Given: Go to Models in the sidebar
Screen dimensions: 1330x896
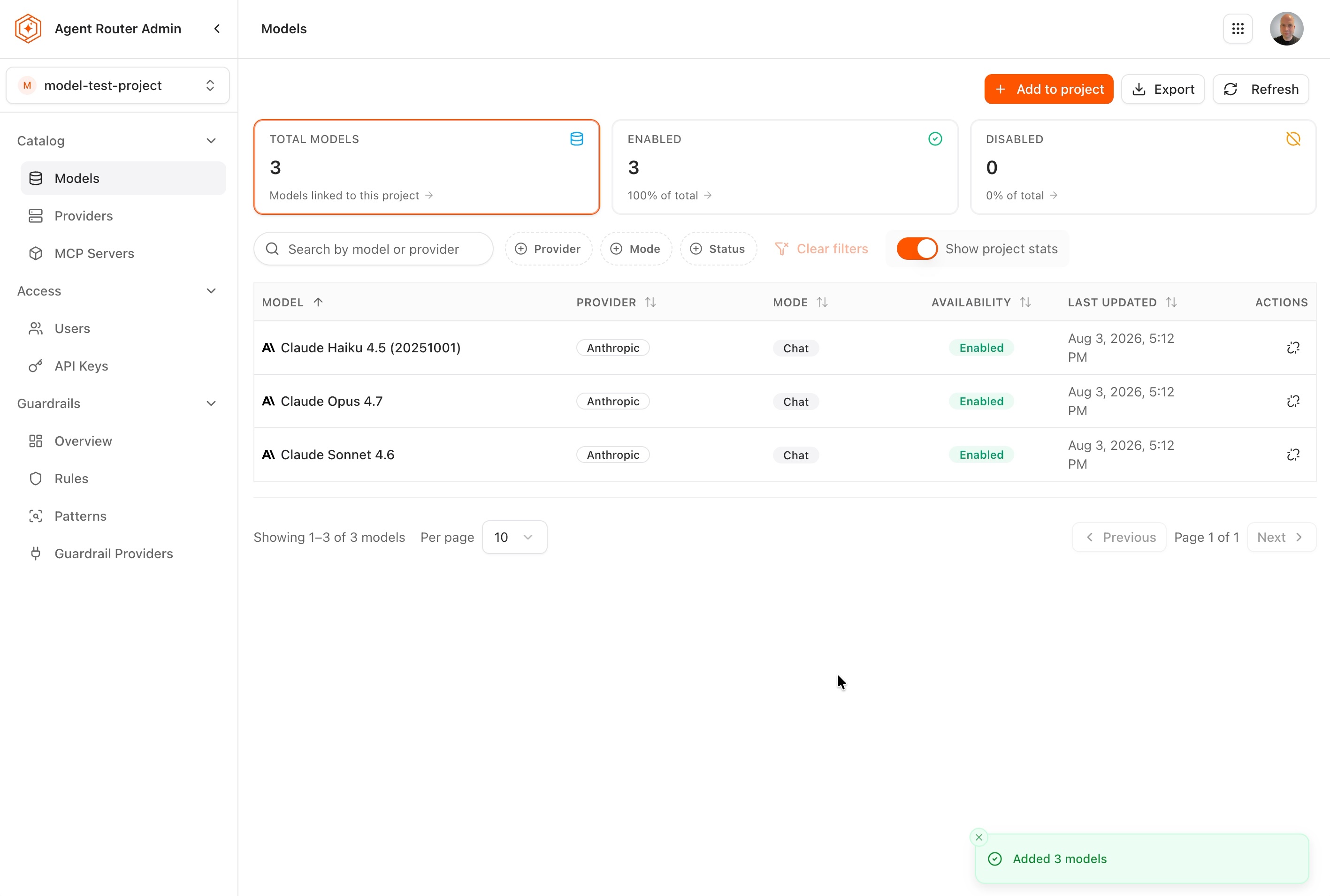Looking at the screenshot, I should (x=123, y=178).
